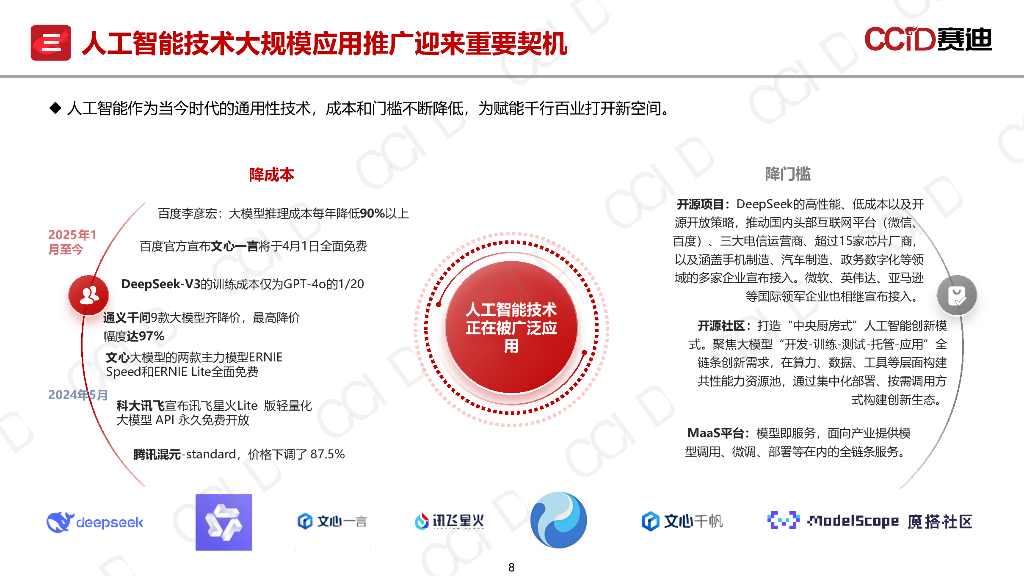
Task: Click the 文心一言 logo
Action: pos(331,522)
